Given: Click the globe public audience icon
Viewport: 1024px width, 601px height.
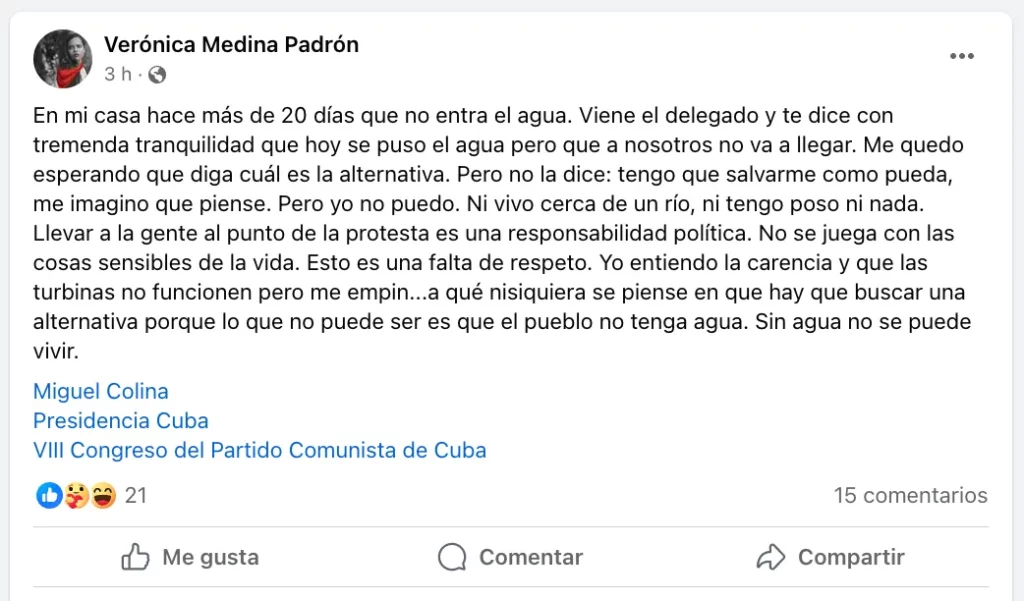Looking at the screenshot, I should (x=157, y=74).
